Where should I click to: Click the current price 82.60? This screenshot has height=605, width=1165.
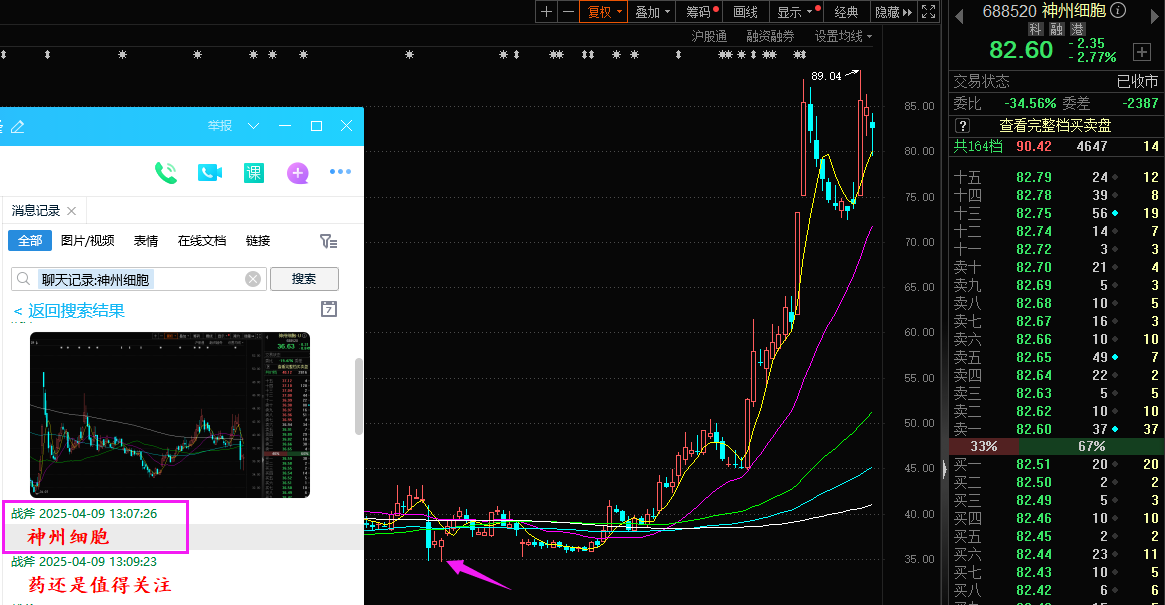coord(1021,50)
